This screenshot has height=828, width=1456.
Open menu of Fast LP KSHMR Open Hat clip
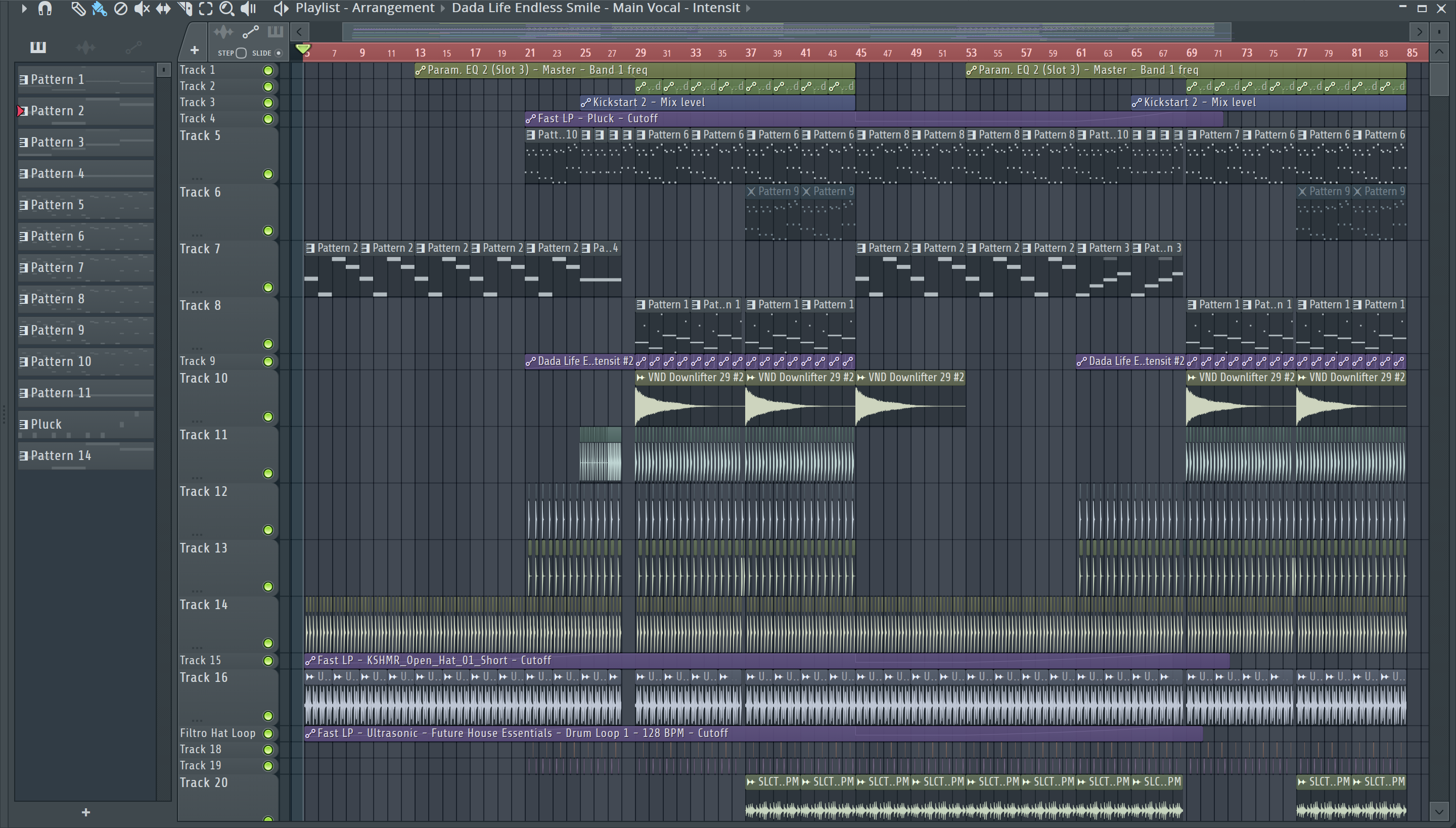310,661
